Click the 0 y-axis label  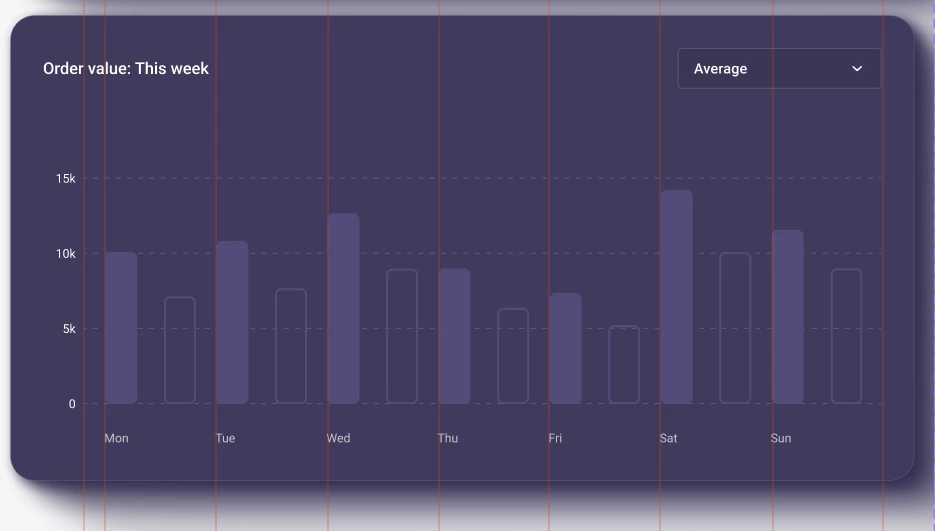[72, 404]
